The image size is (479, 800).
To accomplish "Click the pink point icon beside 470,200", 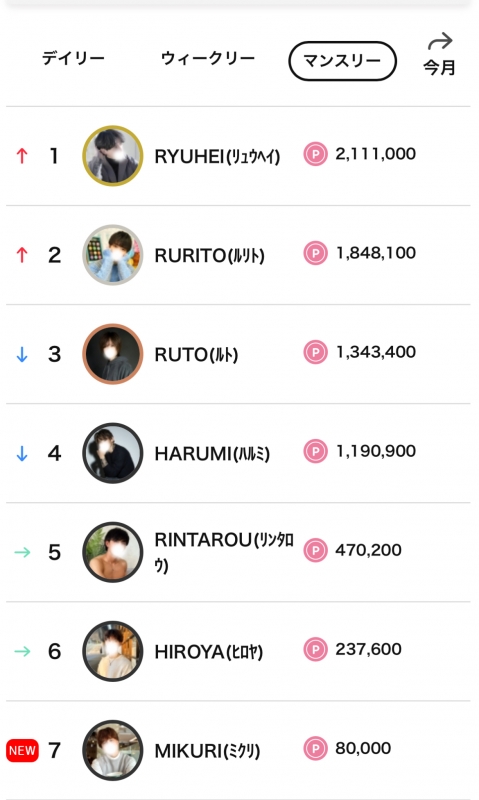I will (x=315, y=551).
